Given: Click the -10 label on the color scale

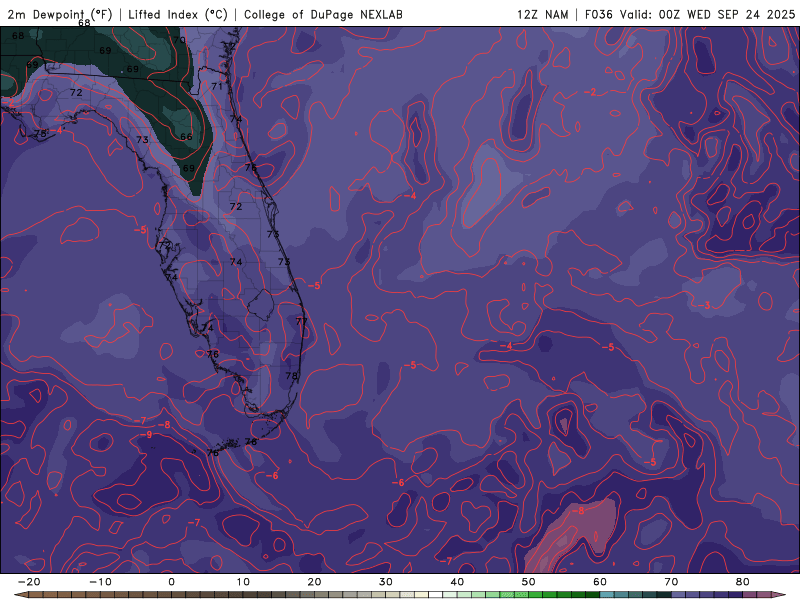Looking at the screenshot, I should coord(100,582).
